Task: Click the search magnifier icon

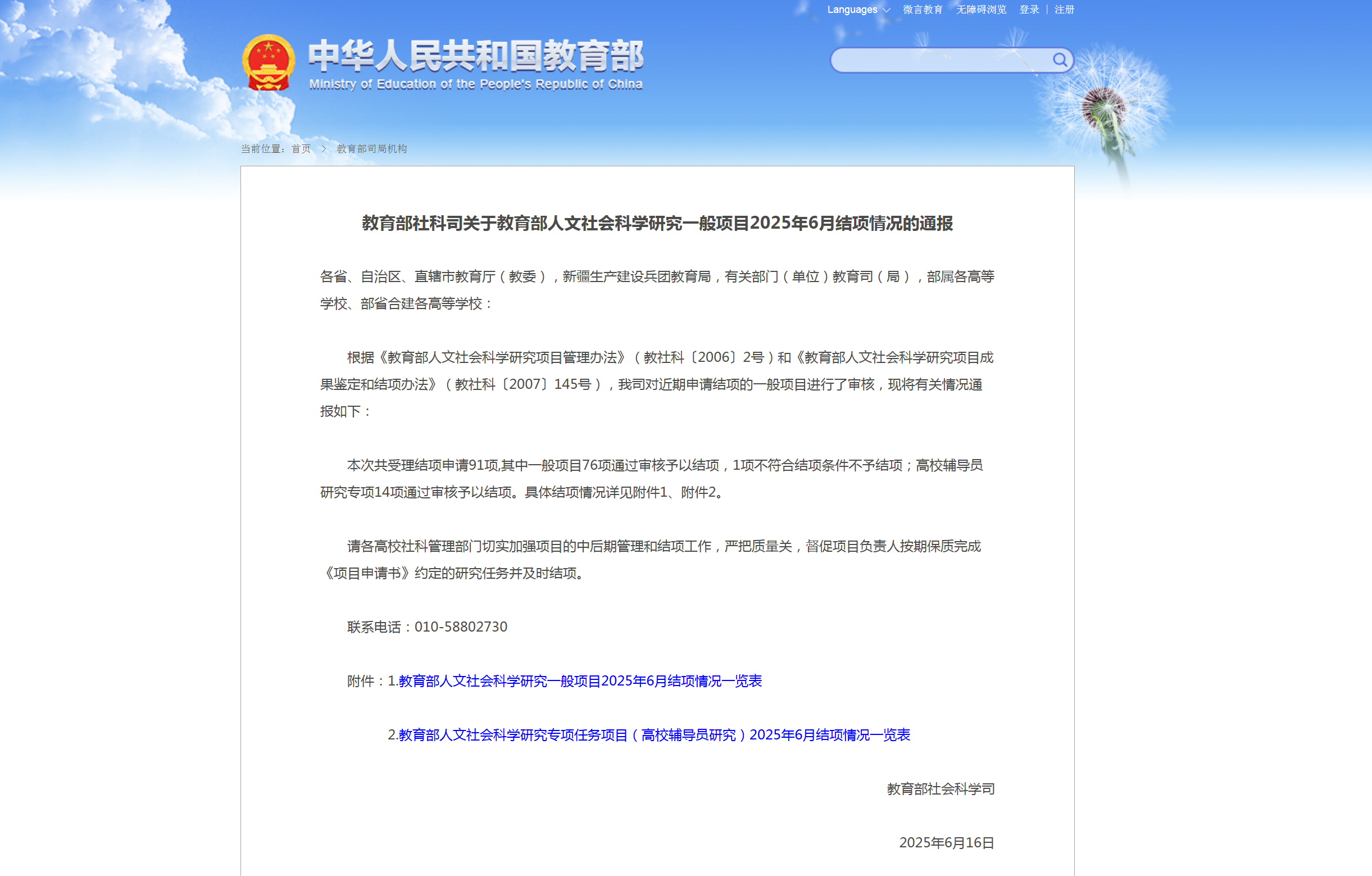Action: point(1059,60)
